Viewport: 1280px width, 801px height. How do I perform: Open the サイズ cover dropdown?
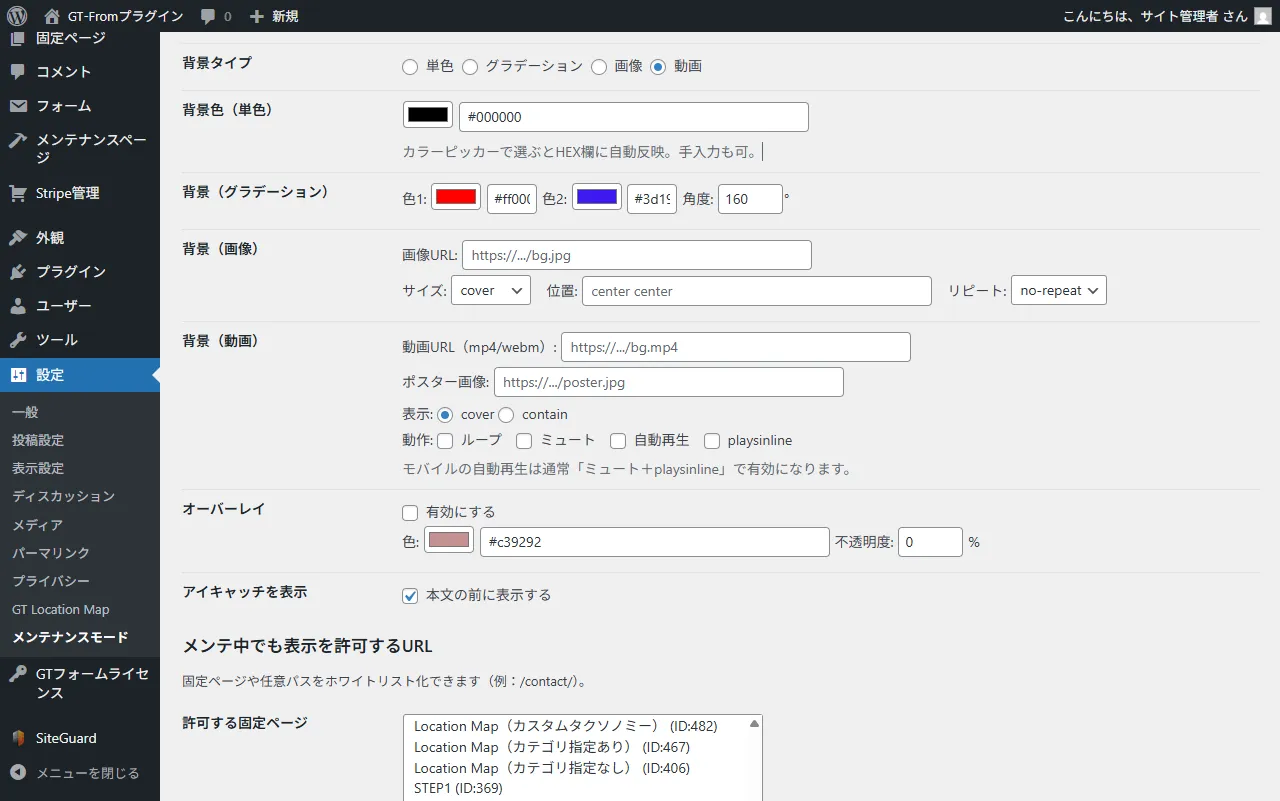point(491,291)
